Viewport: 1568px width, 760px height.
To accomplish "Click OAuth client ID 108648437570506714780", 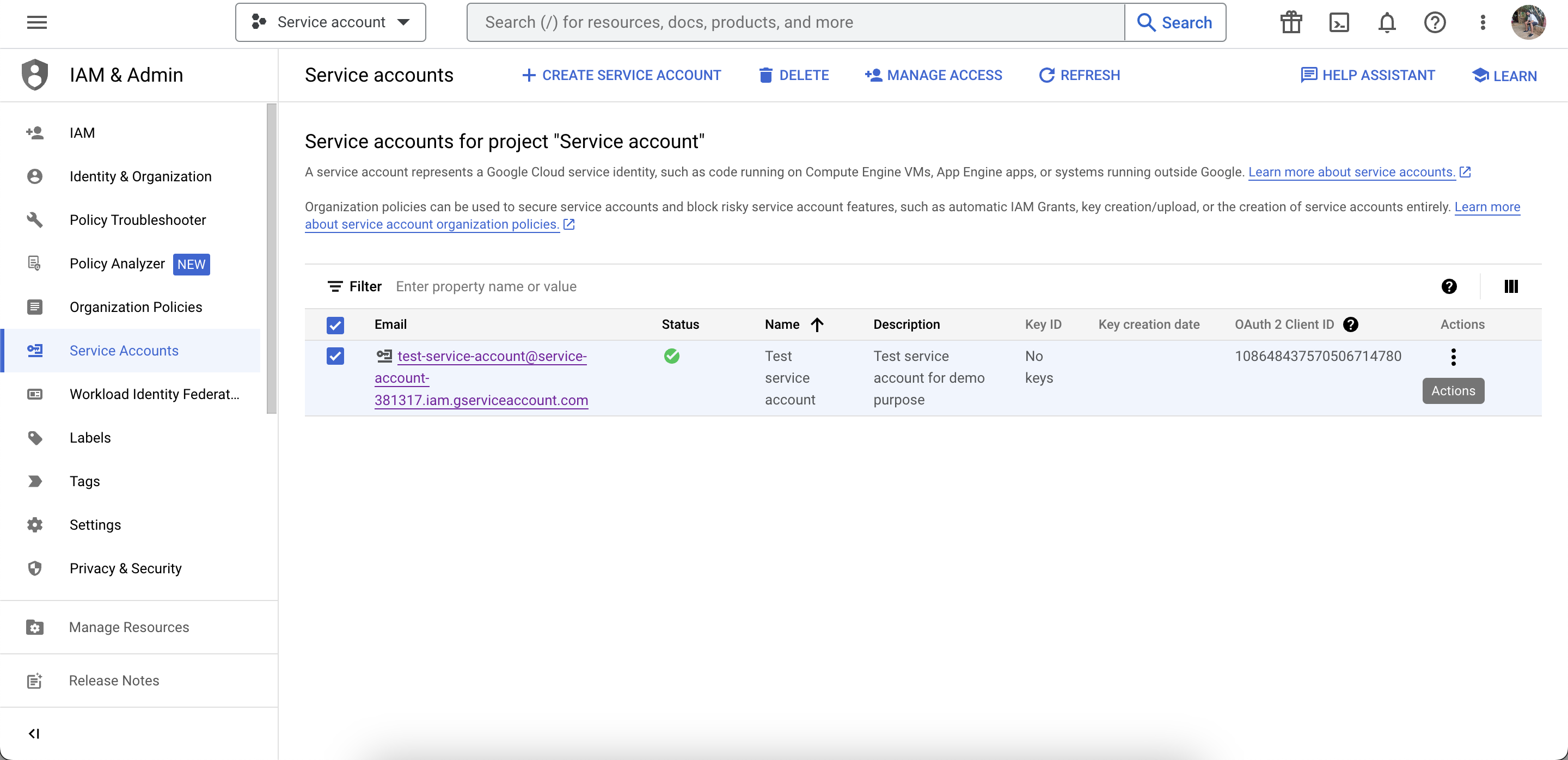I will (x=1318, y=356).
